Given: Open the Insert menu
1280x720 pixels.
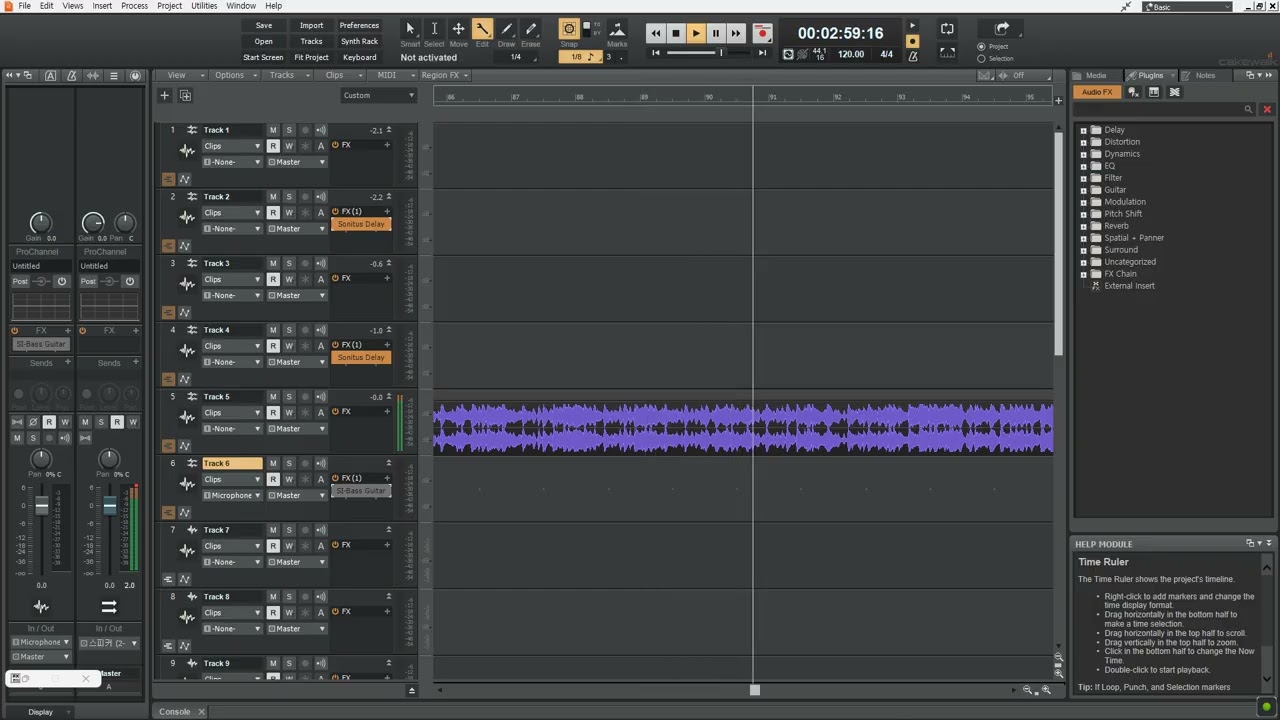Looking at the screenshot, I should (102, 6).
